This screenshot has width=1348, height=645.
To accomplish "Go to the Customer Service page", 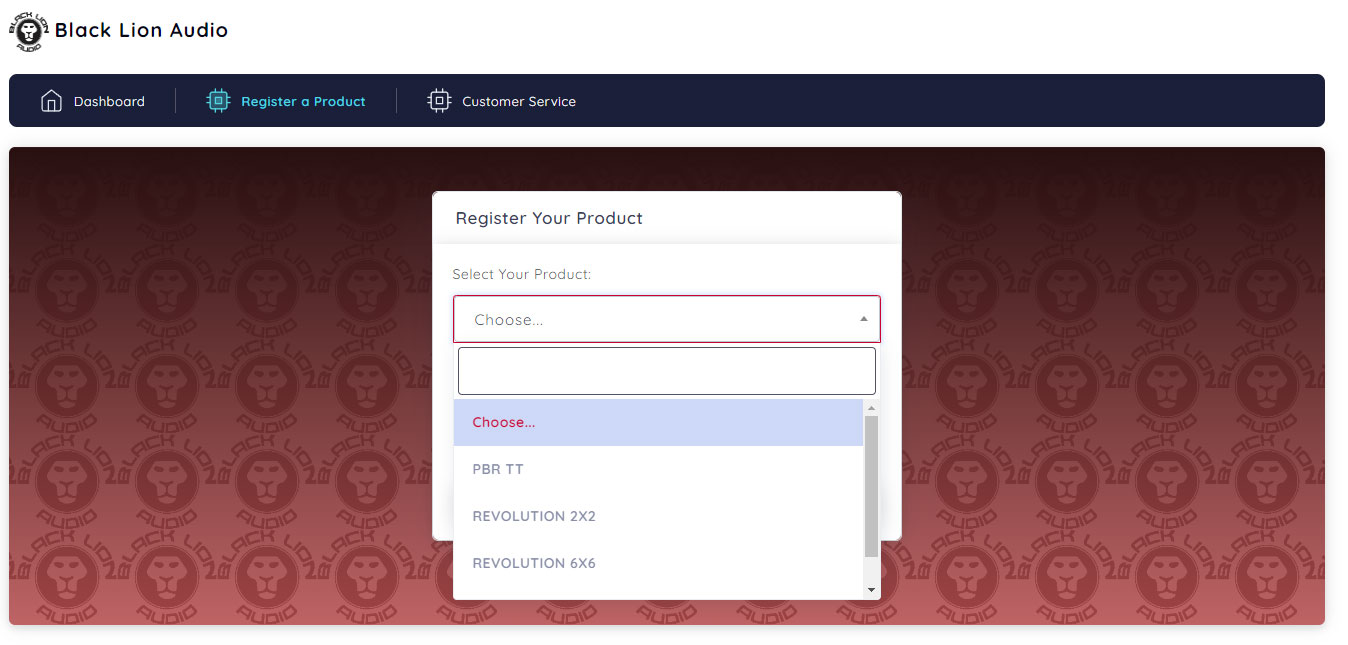I will [502, 101].
